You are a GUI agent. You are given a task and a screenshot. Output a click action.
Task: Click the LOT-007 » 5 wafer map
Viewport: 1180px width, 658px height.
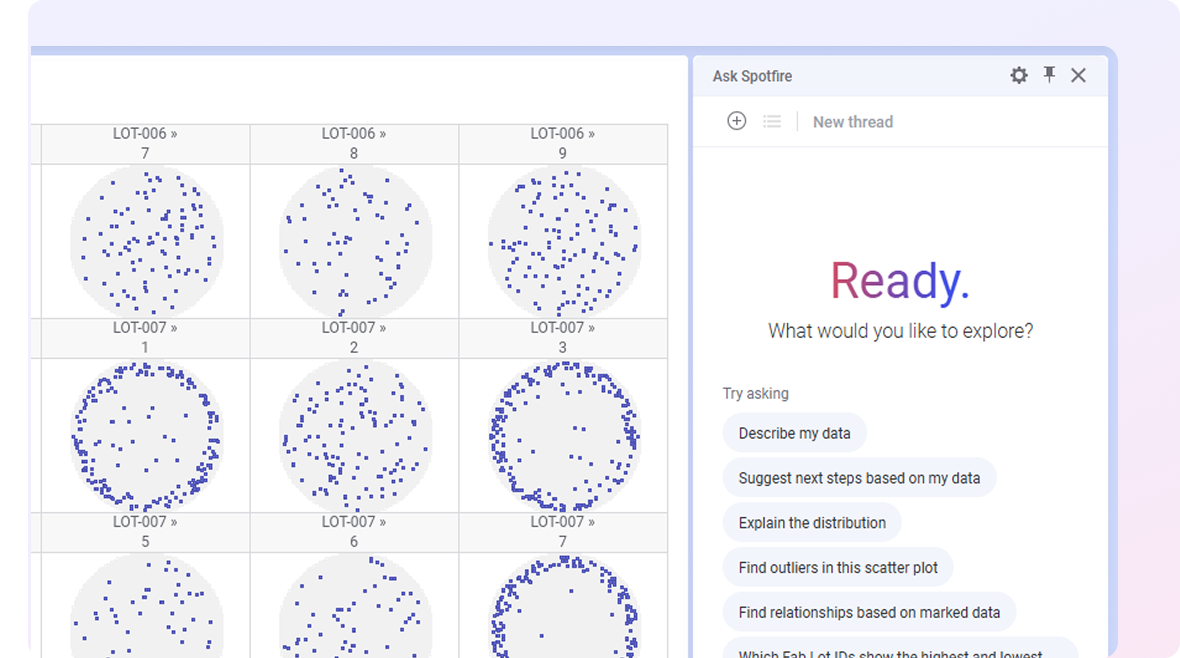tap(147, 605)
